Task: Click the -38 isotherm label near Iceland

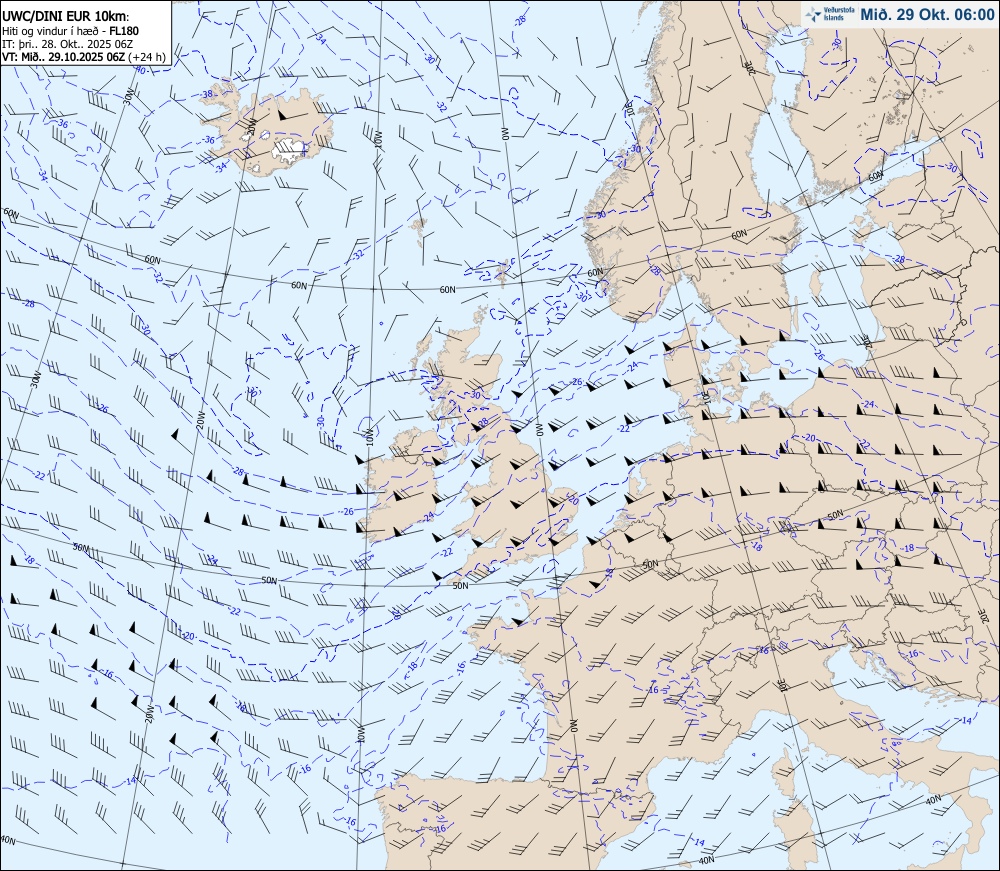Action: point(207,94)
